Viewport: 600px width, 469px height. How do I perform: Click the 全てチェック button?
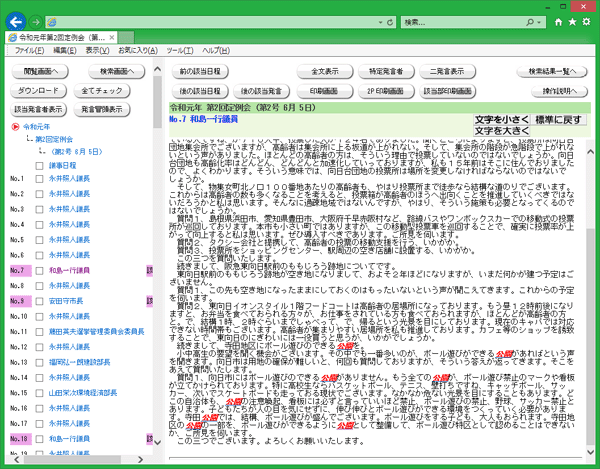point(102,91)
